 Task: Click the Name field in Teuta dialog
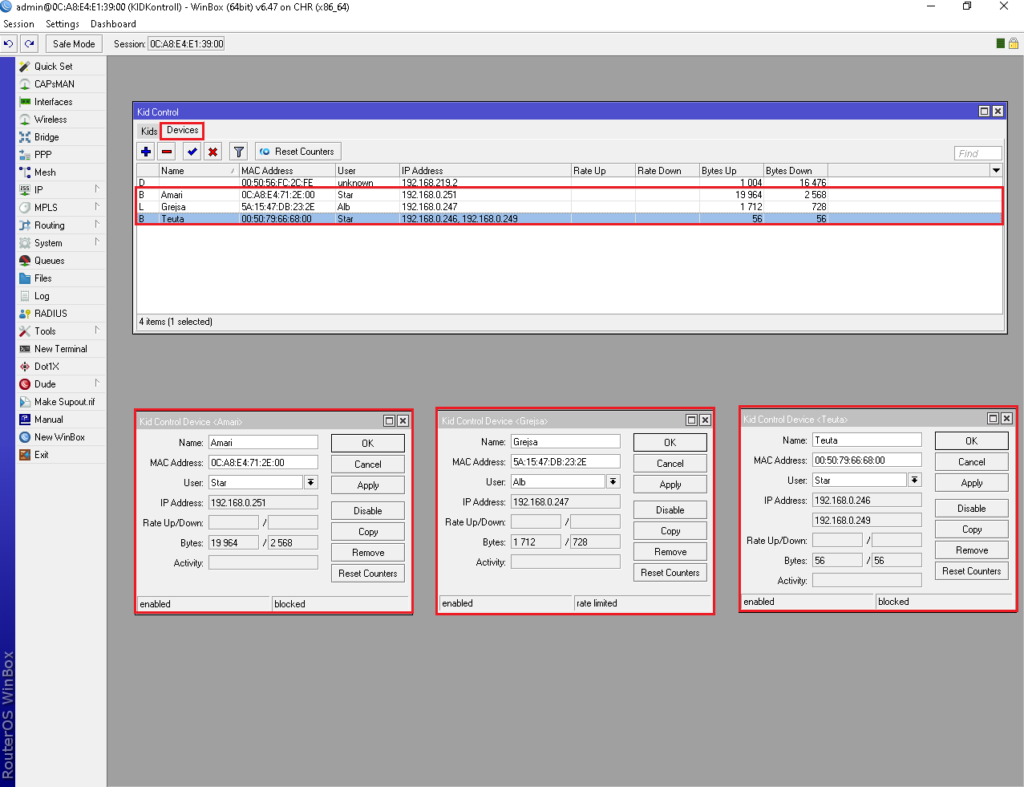point(866,440)
